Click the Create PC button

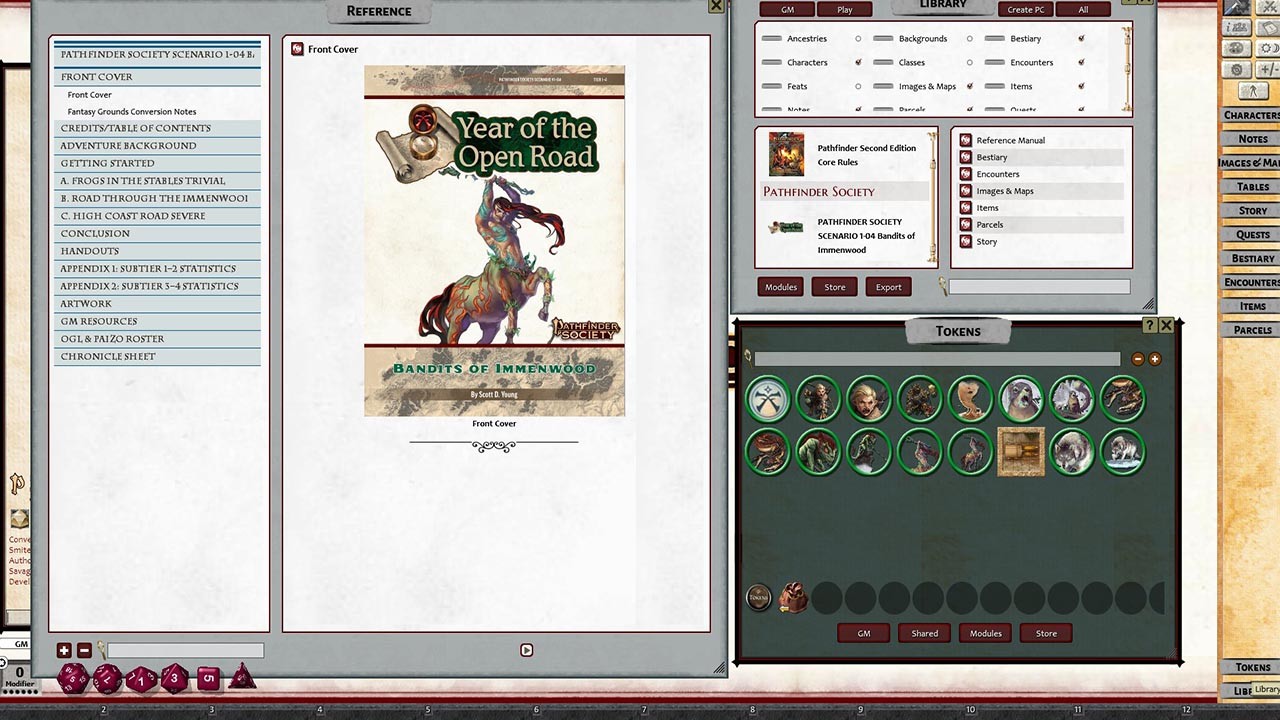click(x=1025, y=9)
